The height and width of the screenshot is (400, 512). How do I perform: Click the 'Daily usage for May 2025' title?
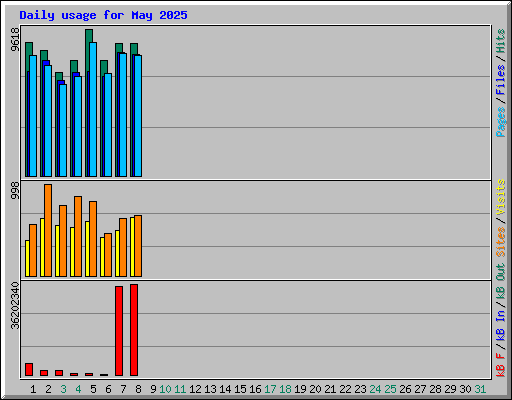(103, 15)
